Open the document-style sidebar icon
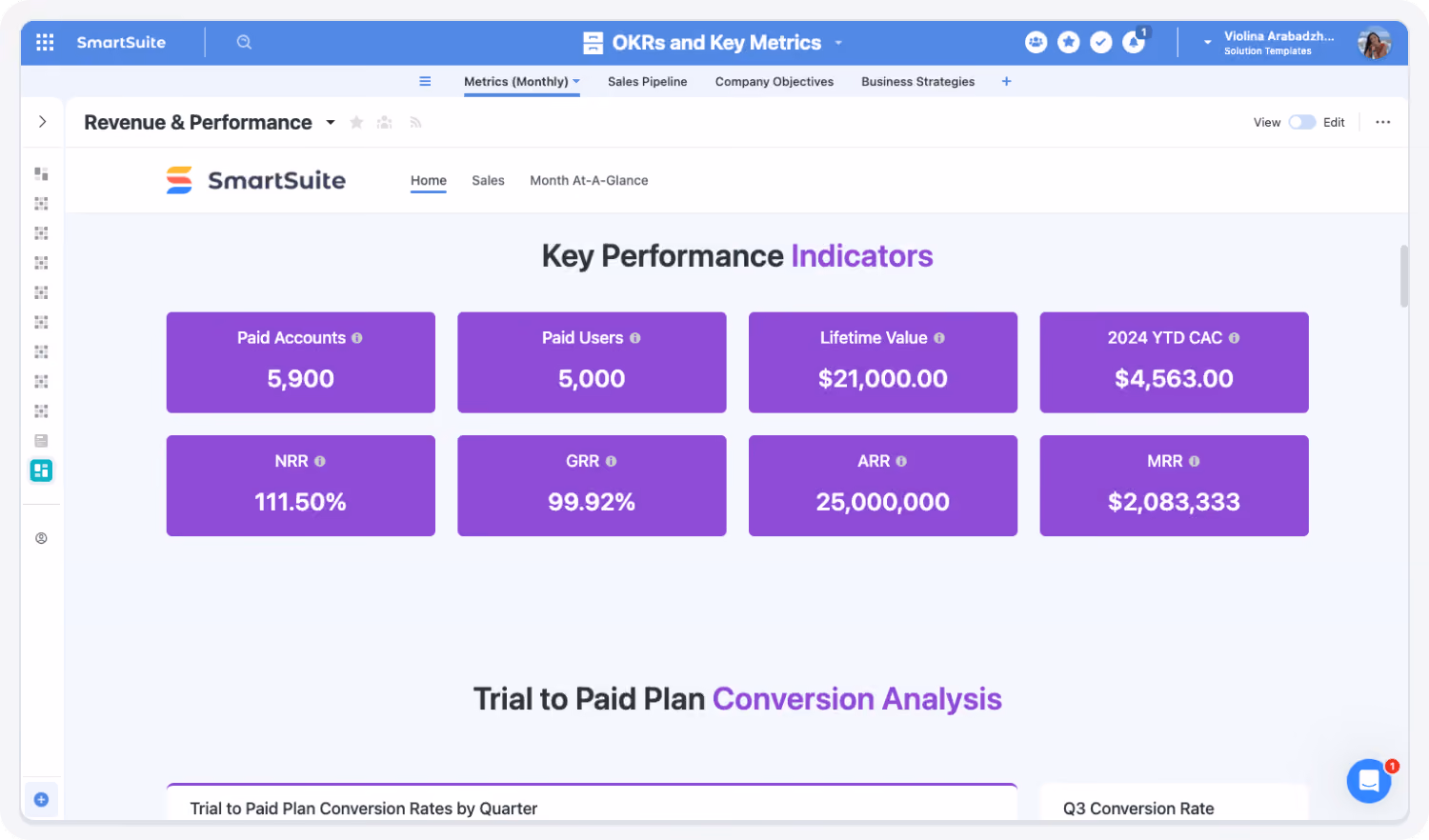The height and width of the screenshot is (840, 1429). [x=41, y=441]
